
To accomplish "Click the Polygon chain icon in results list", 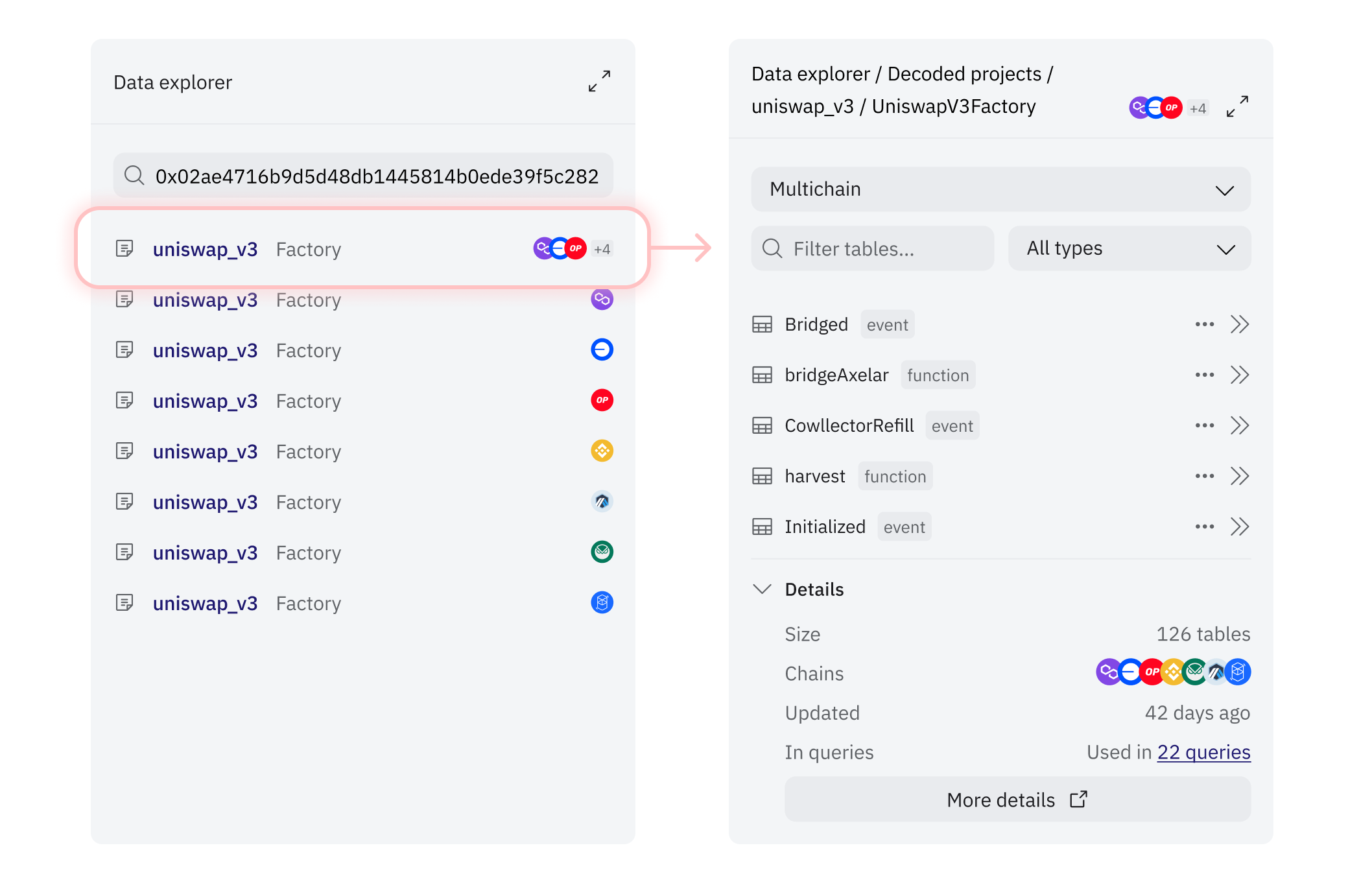I will click(602, 300).
